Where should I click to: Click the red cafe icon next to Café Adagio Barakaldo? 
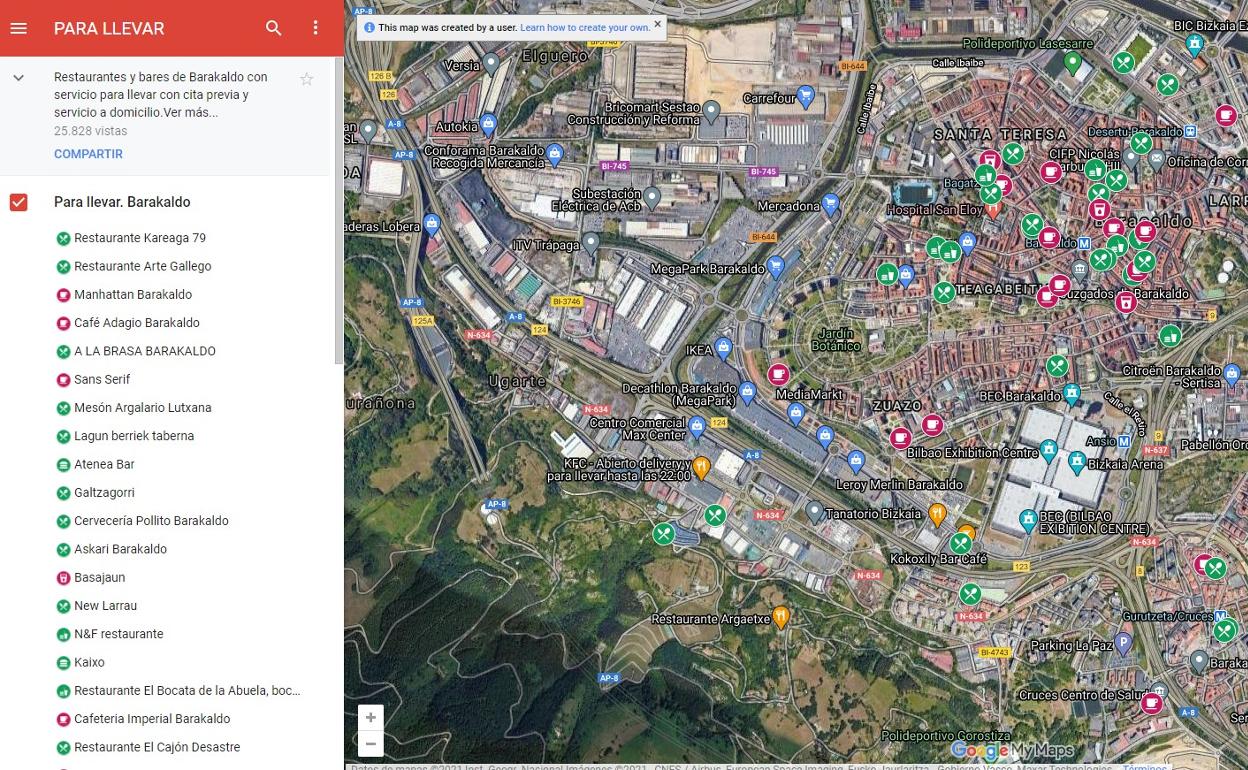click(x=62, y=322)
